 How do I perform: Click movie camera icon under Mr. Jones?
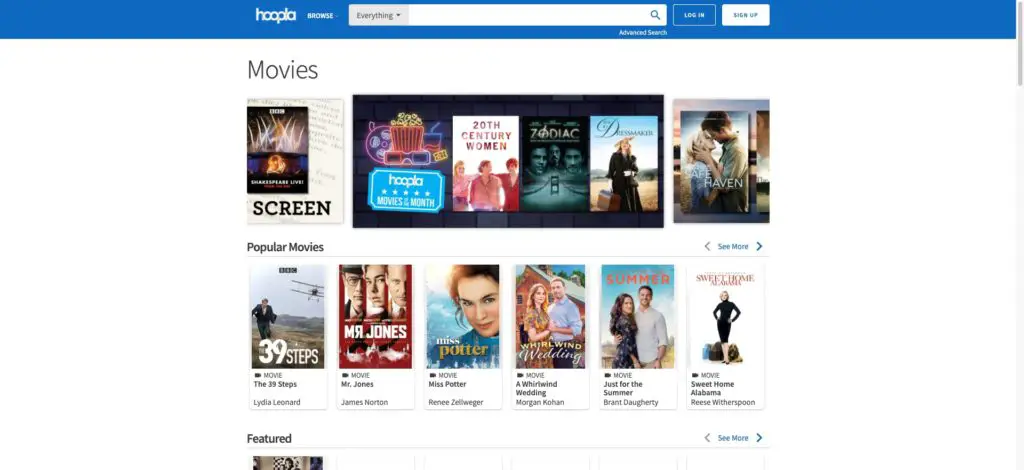pos(345,375)
